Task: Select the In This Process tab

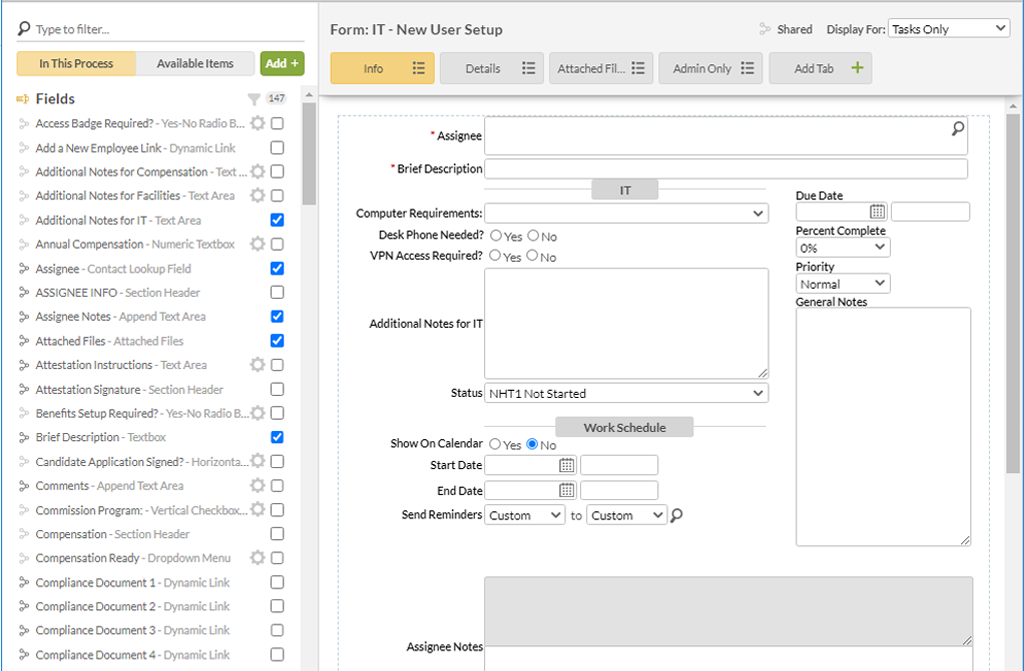Action: 76,63
